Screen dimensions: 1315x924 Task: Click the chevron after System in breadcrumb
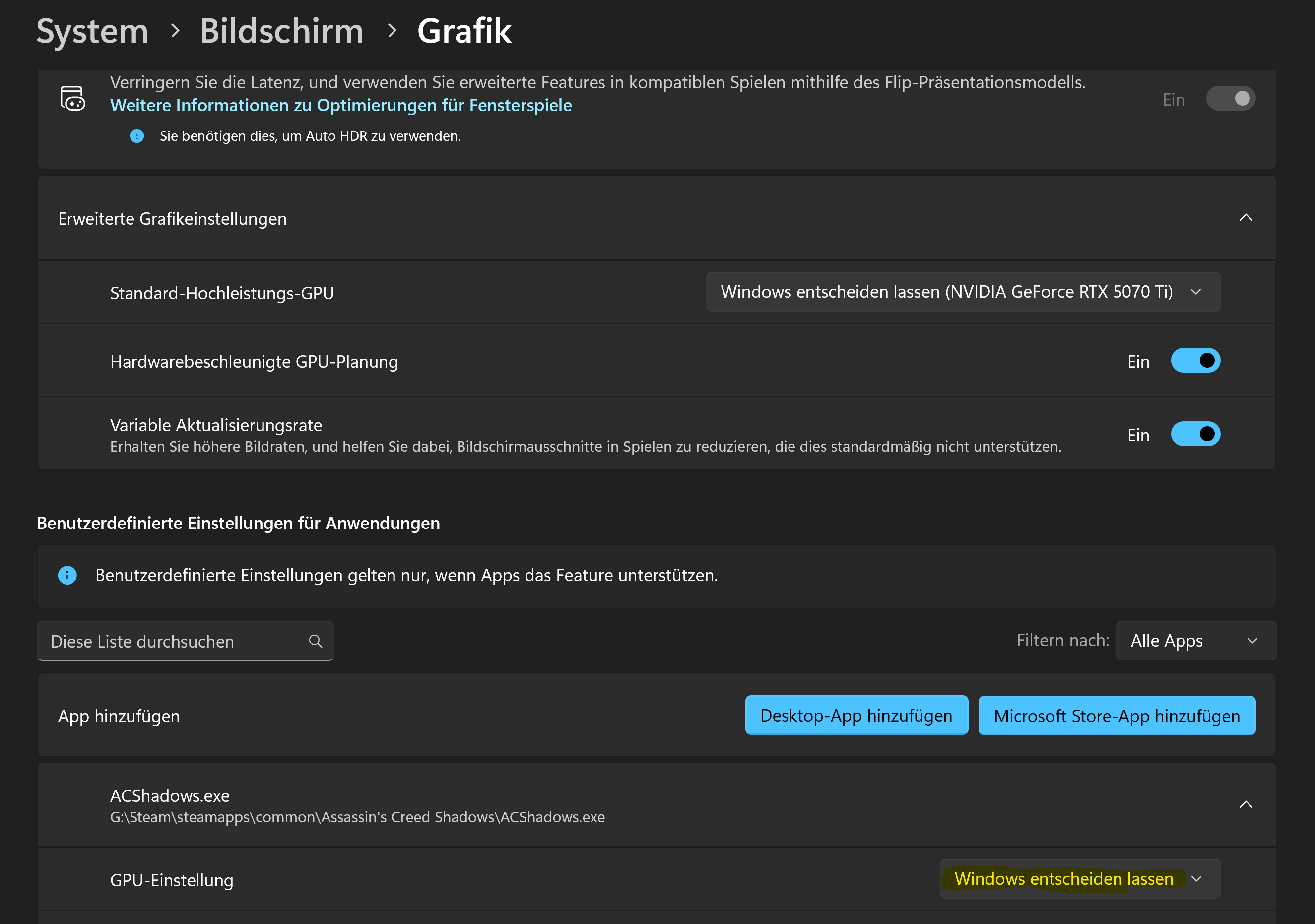coord(175,31)
